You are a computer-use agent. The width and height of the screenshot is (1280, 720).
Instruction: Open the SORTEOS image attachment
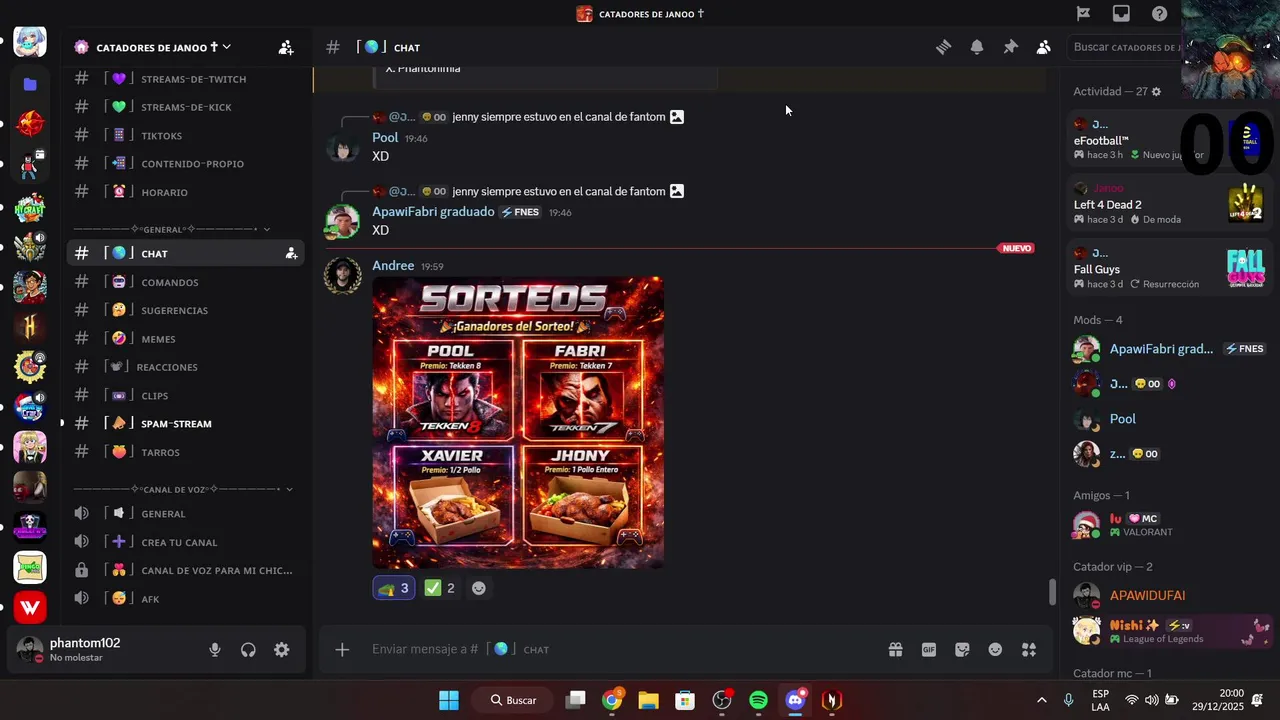[518, 423]
